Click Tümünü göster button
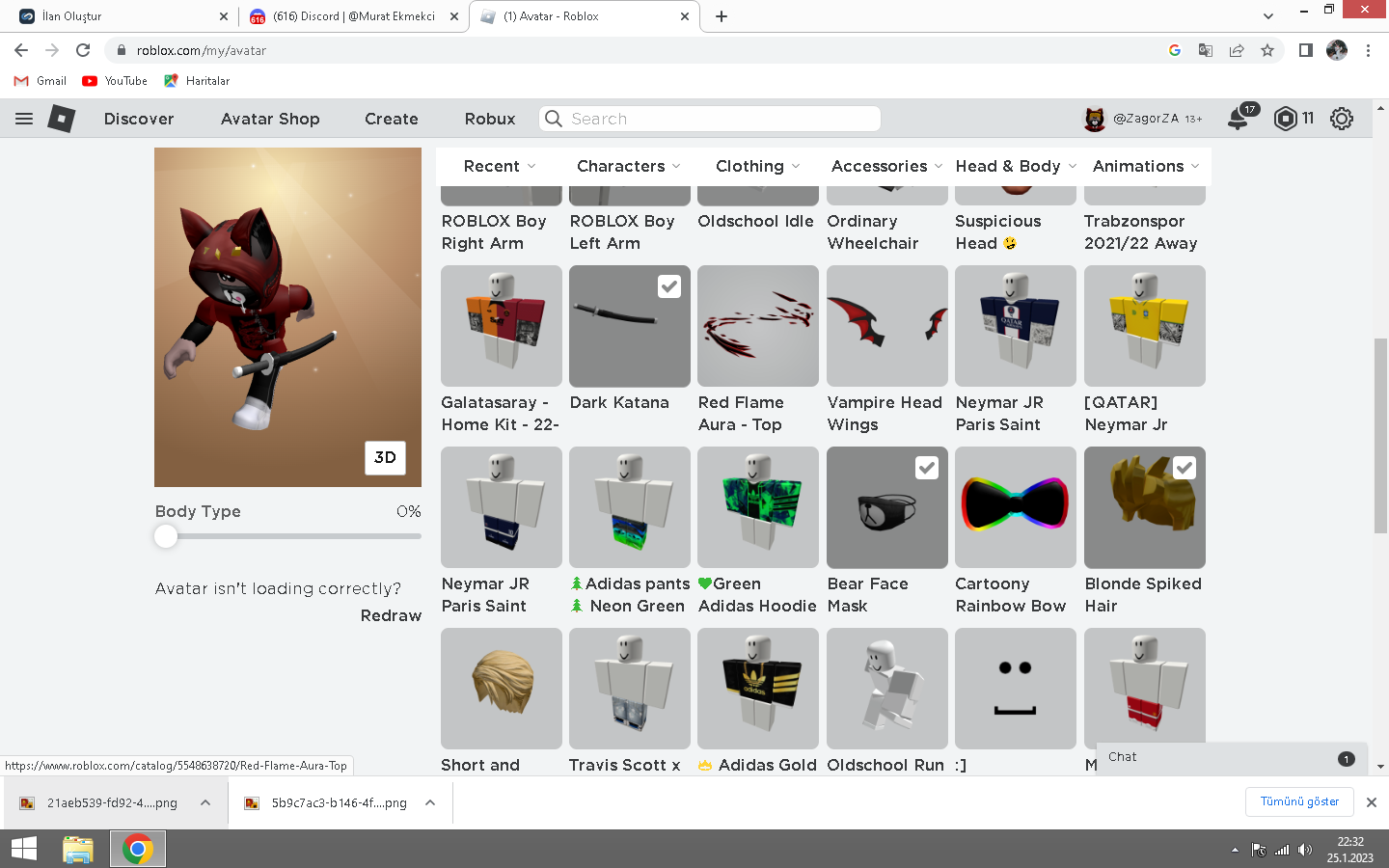This screenshot has height=868, width=1389. [x=1299, y=801]
